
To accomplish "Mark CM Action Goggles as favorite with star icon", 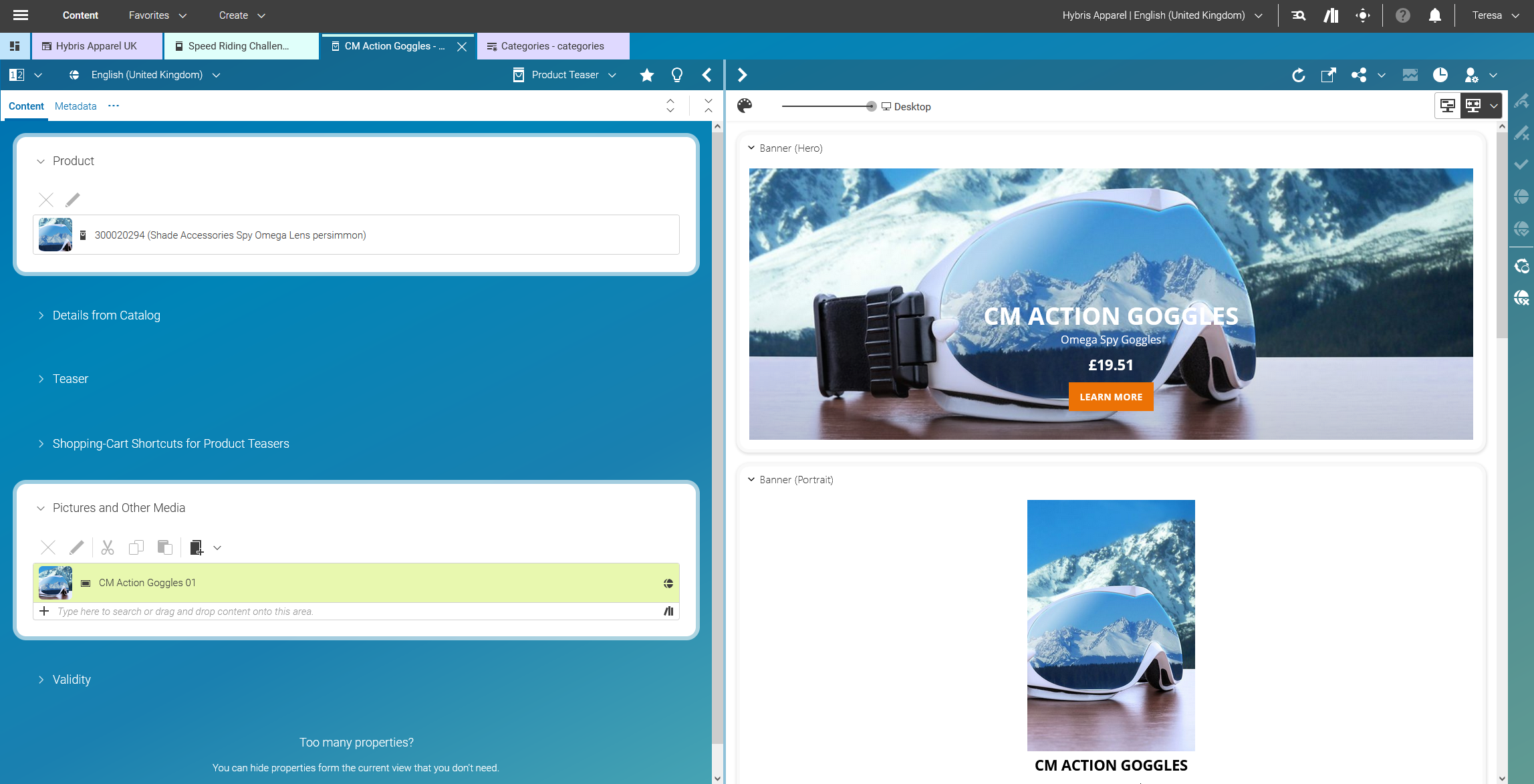I will pos(646,75).
